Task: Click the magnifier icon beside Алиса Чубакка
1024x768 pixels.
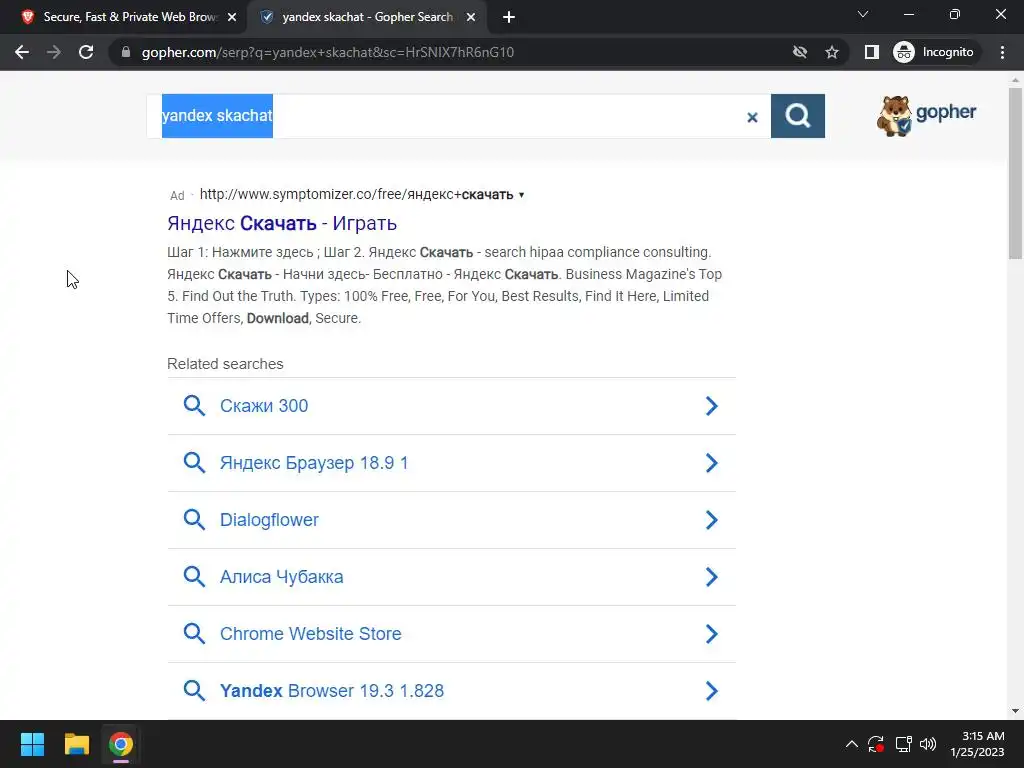Action: pos(194,577)
